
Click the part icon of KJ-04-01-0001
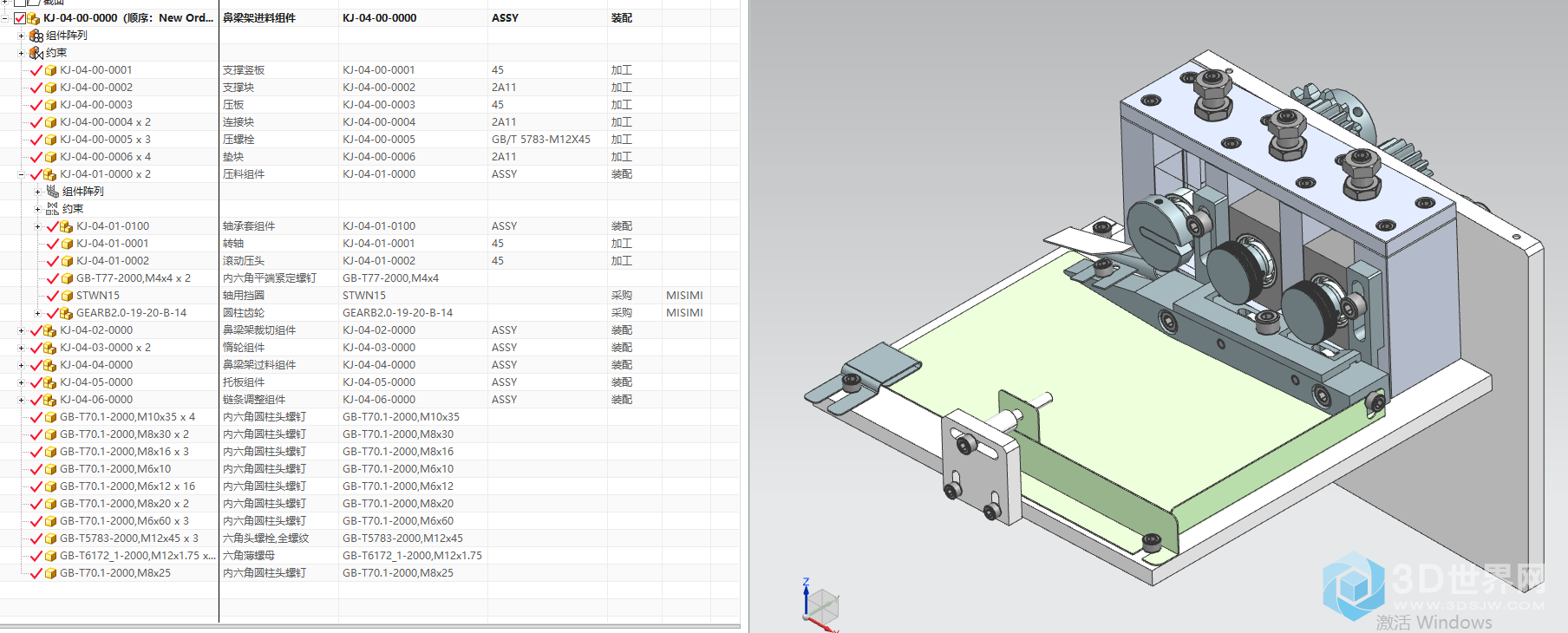tap(68, 244)
